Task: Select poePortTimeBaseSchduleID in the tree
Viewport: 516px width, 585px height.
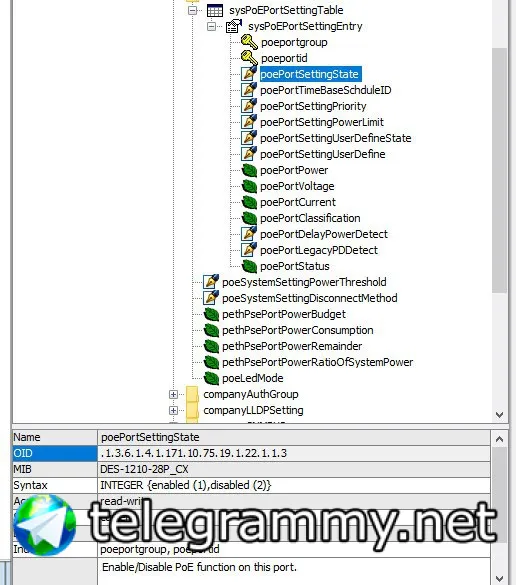Action: [325, 90]
